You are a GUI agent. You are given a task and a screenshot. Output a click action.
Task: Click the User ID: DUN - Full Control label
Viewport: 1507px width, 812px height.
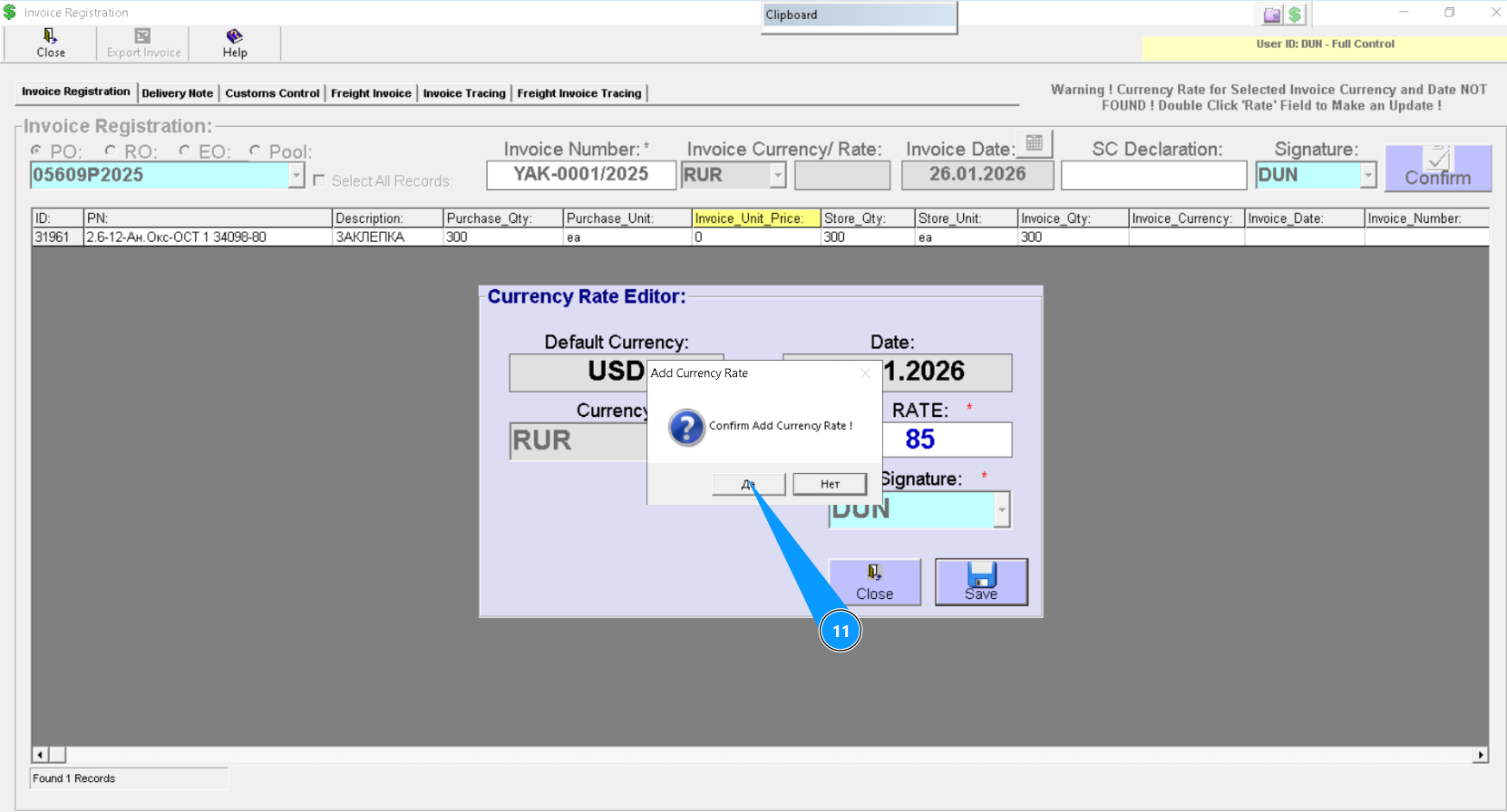click(x=1325, y=43)
